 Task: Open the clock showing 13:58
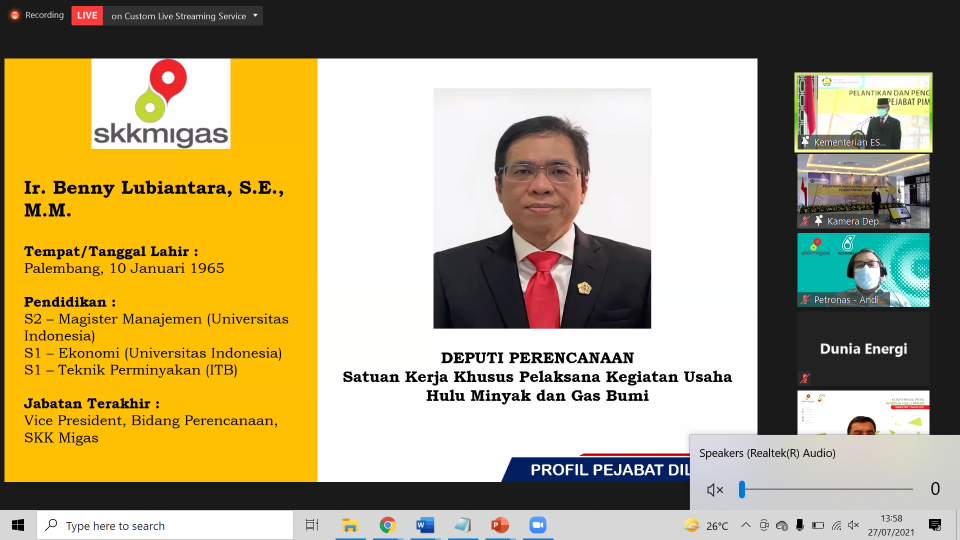891,525
